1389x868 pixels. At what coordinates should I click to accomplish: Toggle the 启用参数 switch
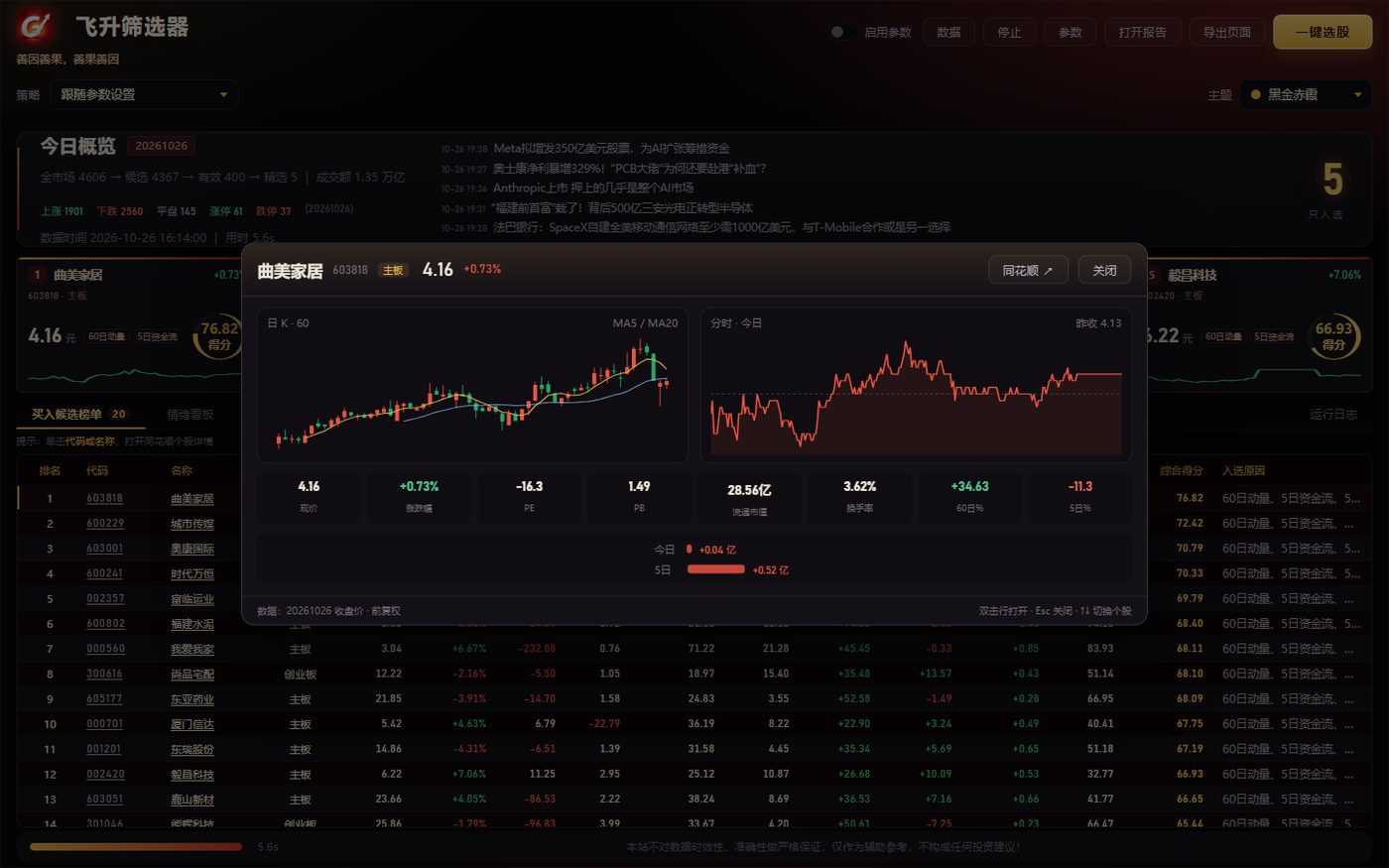842,32
